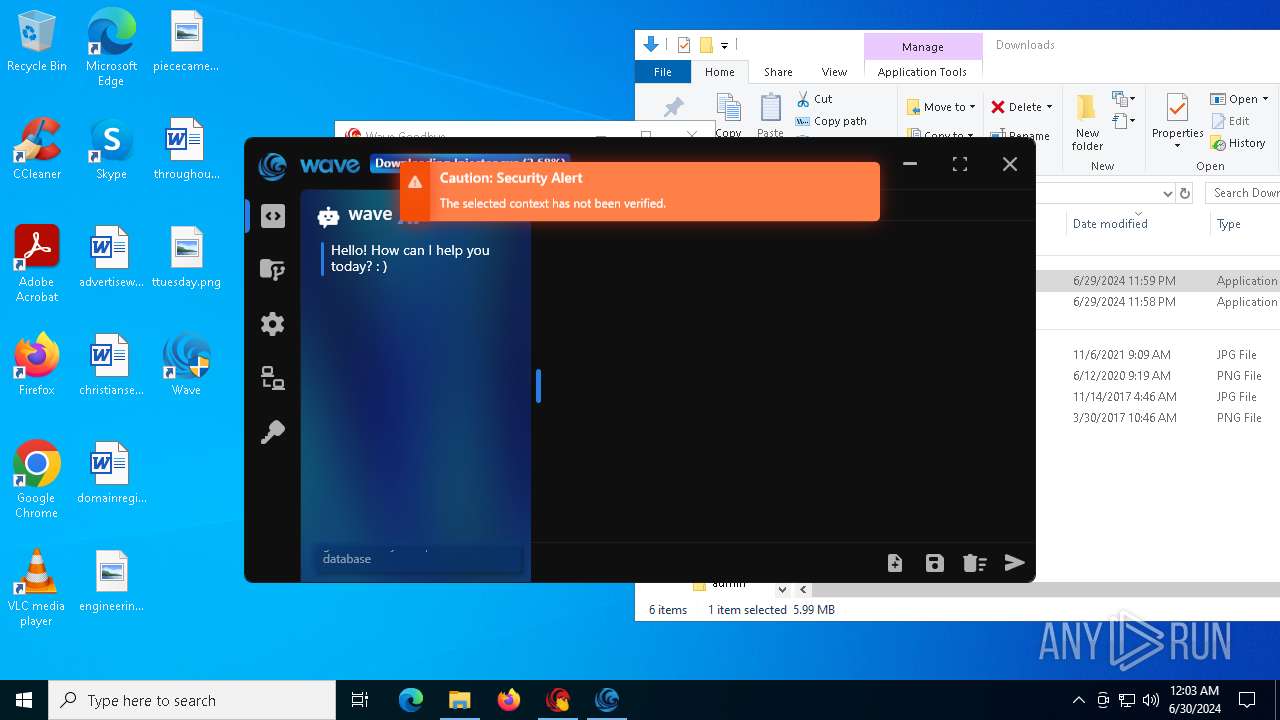The width and height of the screenshot is (1280, 720).
Task: Click the Wave AI robot icon
Action: tap(328, 216)
